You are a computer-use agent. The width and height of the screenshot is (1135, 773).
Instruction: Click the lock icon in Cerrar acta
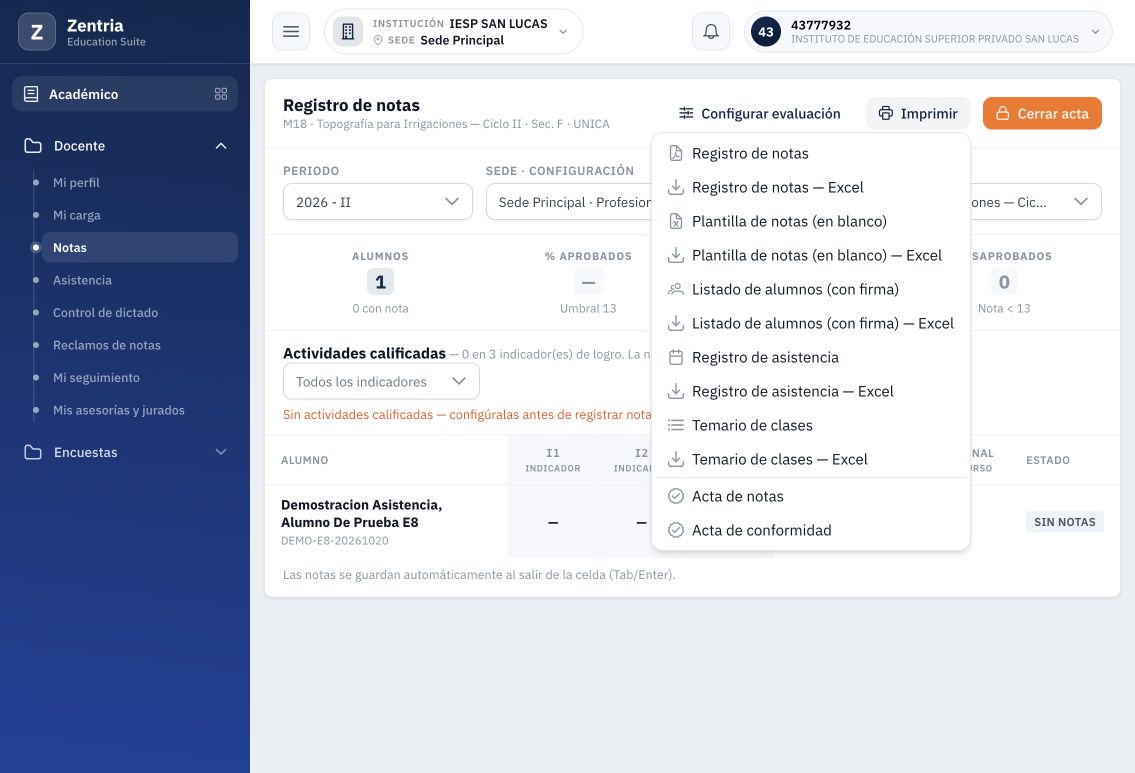click(x=1003, y=114)
